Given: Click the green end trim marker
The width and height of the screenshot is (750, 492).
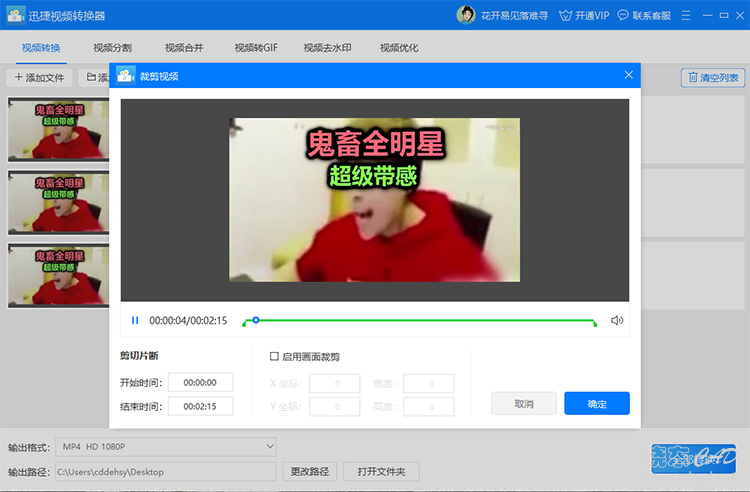Looking at the screenshot, I should point(595,324).
